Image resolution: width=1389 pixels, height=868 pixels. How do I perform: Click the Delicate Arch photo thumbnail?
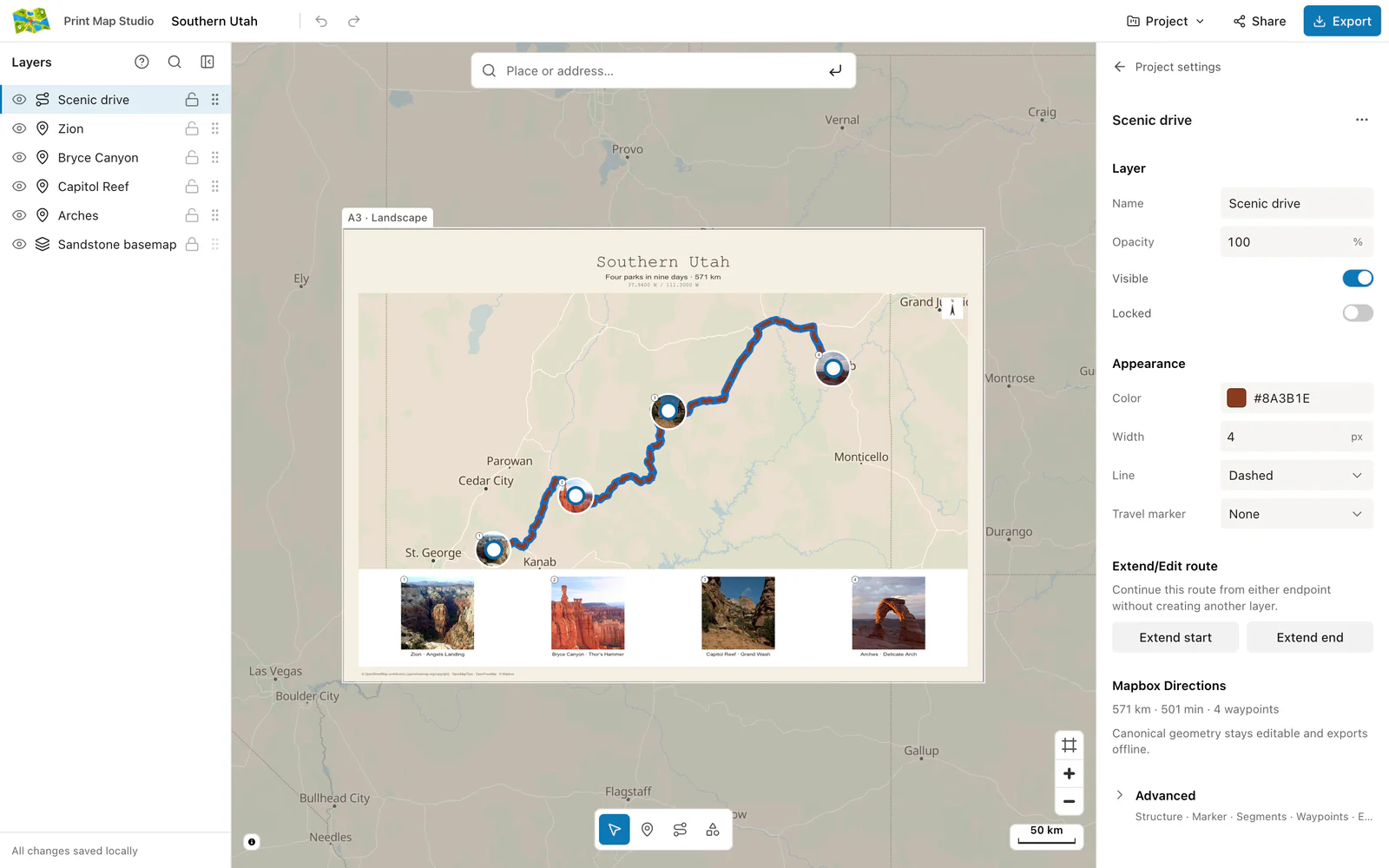888,613
